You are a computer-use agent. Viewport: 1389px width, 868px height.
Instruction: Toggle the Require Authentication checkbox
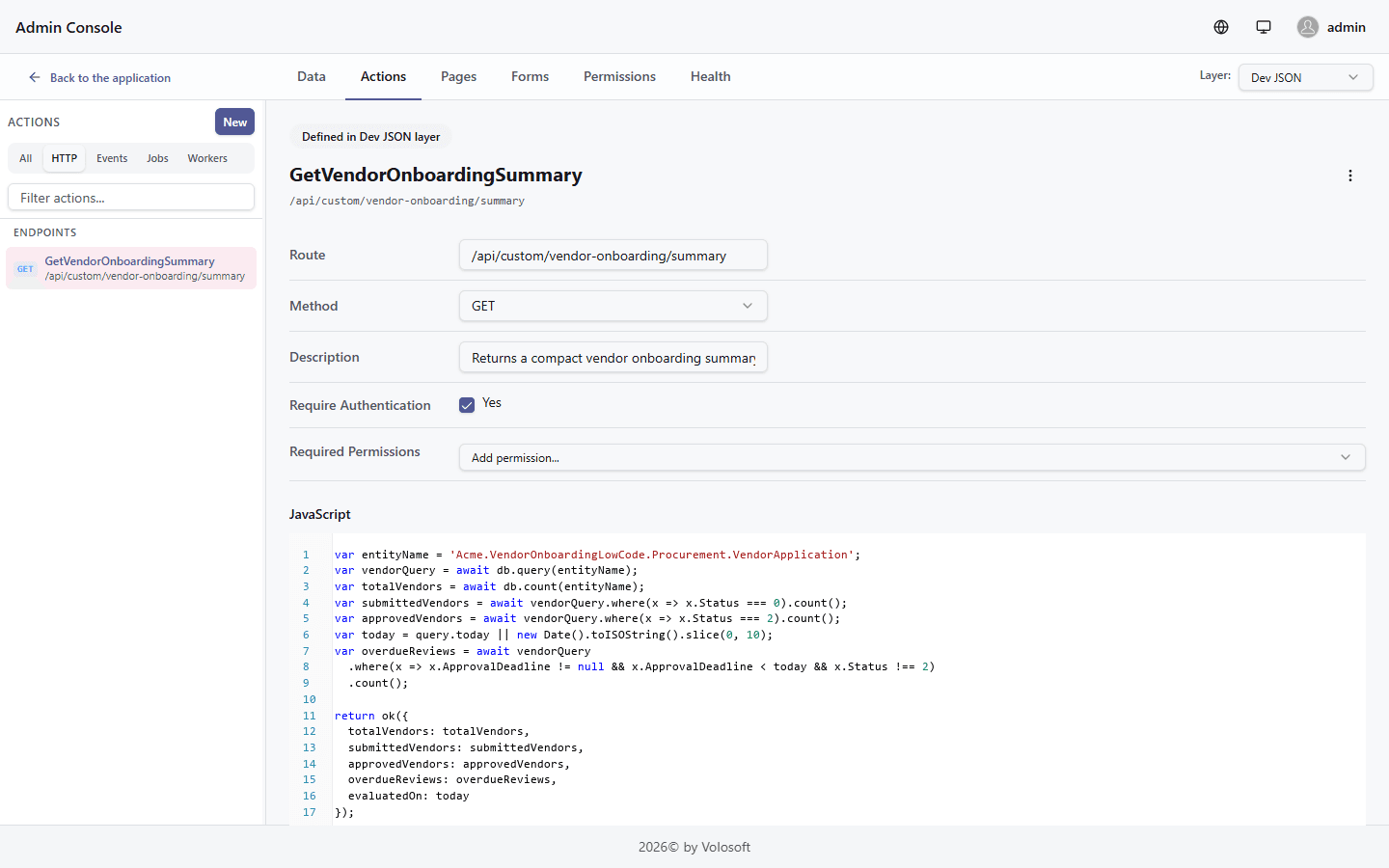(467, 405)
